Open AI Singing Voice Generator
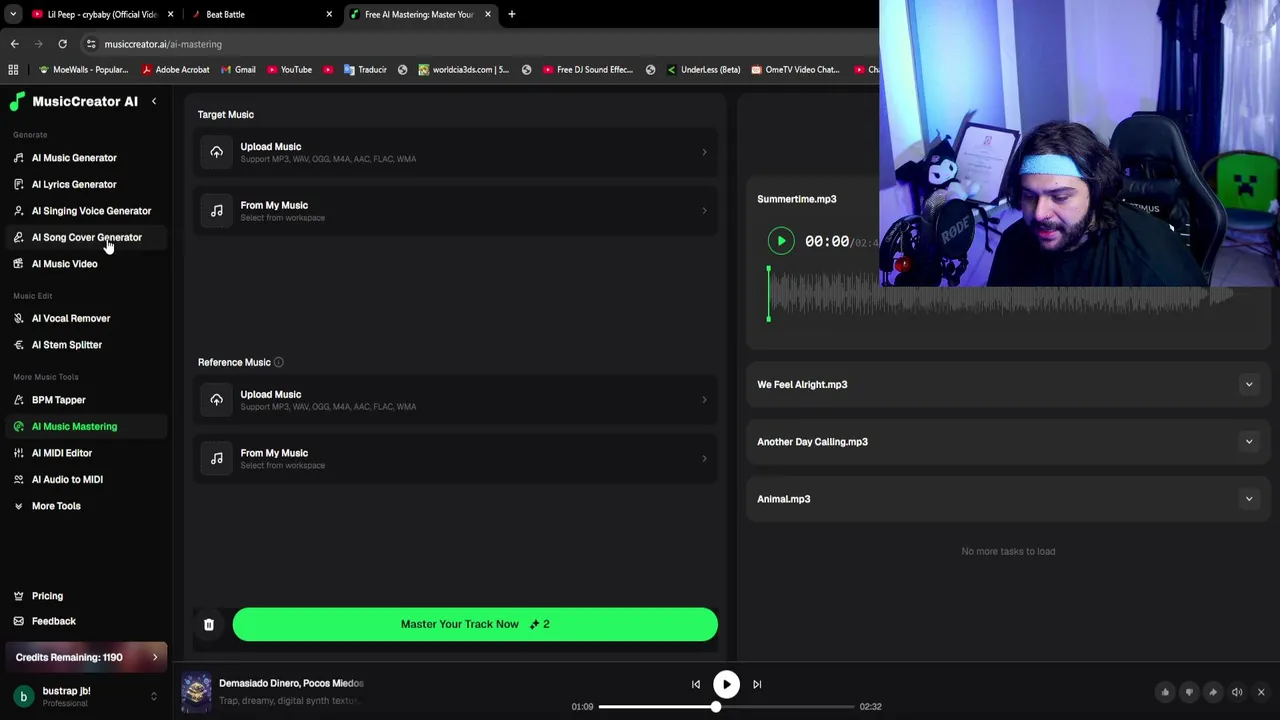The width and height of the screenshot is (1280, 720). tap(91, 211)
